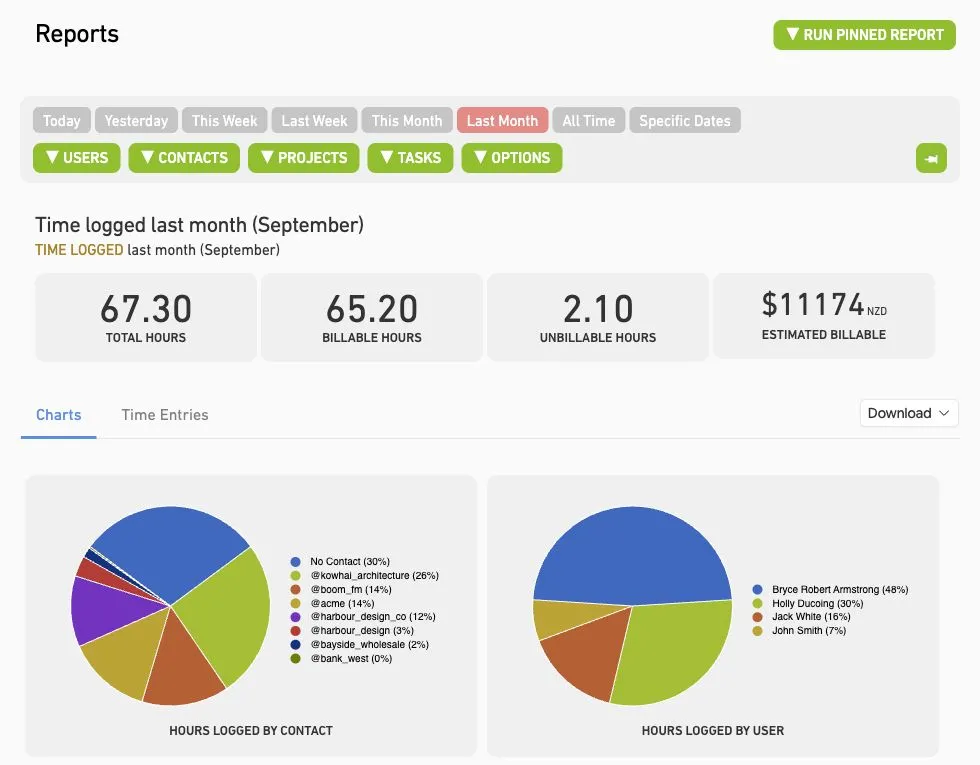Open the Tasks filter dropdown
The width and height of the screenshot is (980, 765).
(411, 158)
